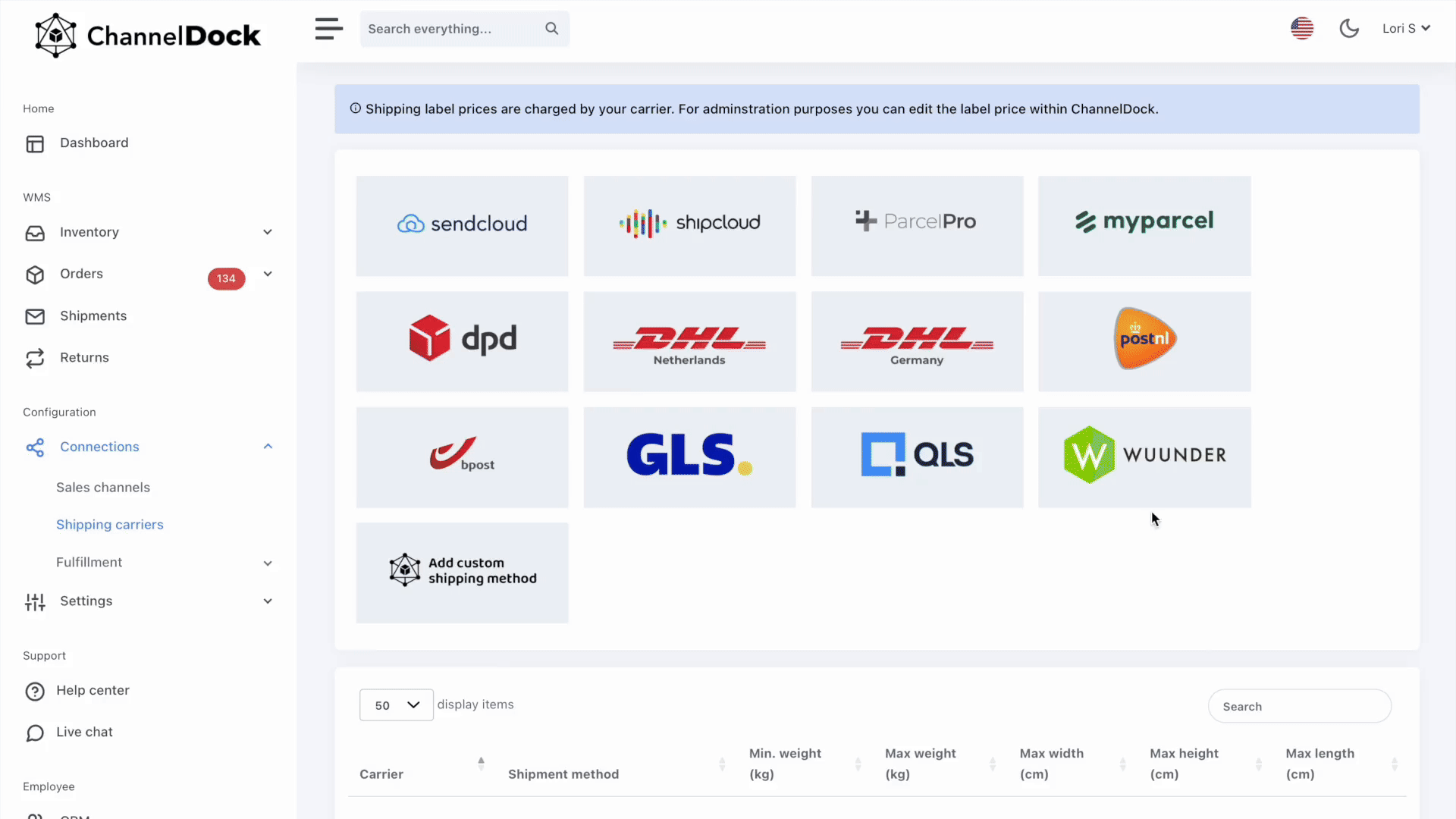Image resolution: width=1456 pixels, height=819 pixels.
Task: Select the QLS carrier tile
Action: point(917,457)
